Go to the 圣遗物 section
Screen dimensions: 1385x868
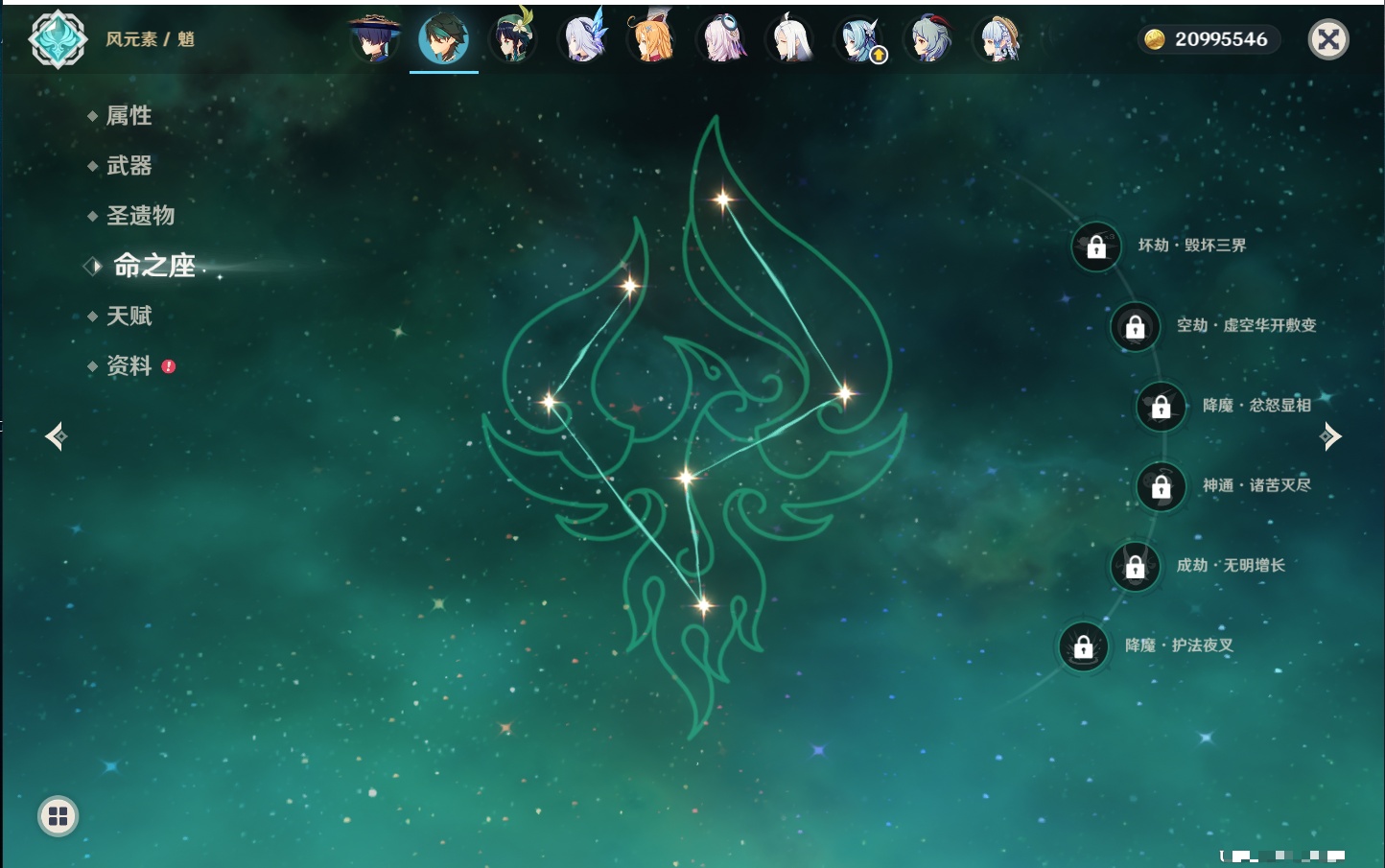(x=140, y=216)
